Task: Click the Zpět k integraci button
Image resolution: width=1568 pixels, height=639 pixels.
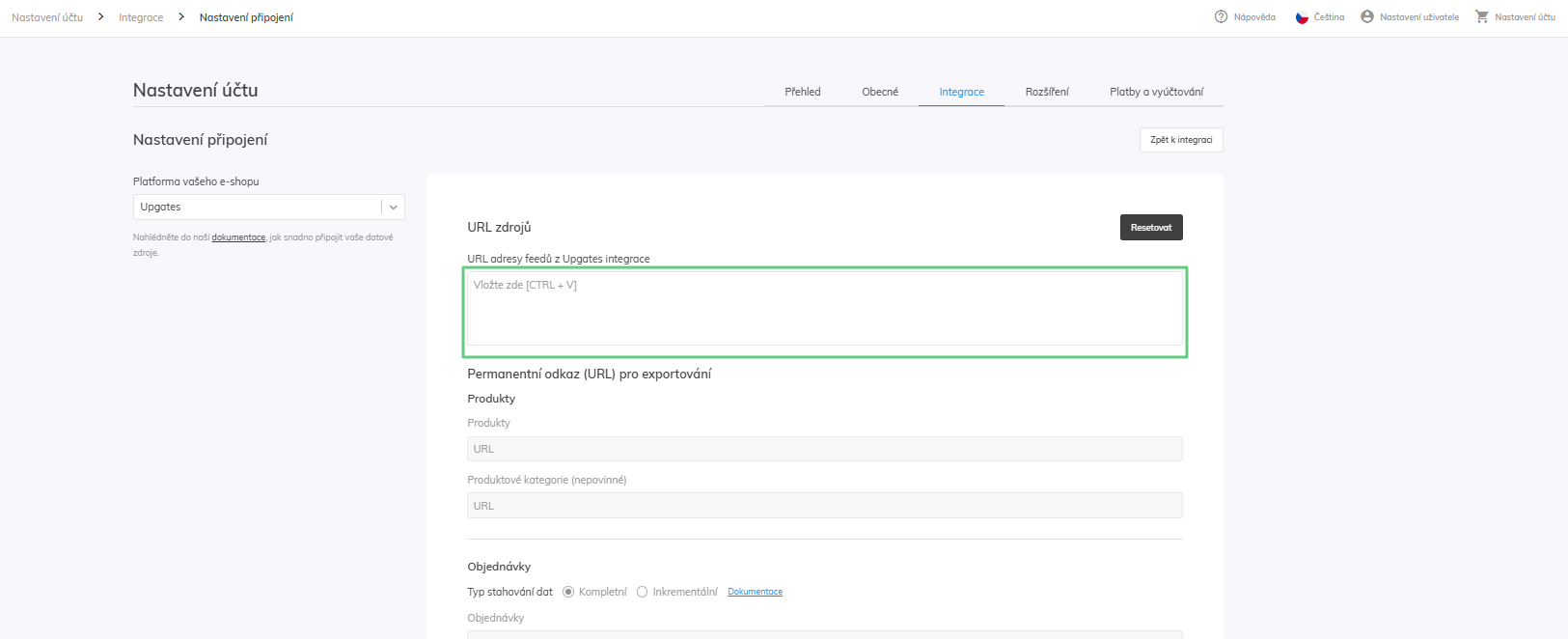Action: (1181, 140)
